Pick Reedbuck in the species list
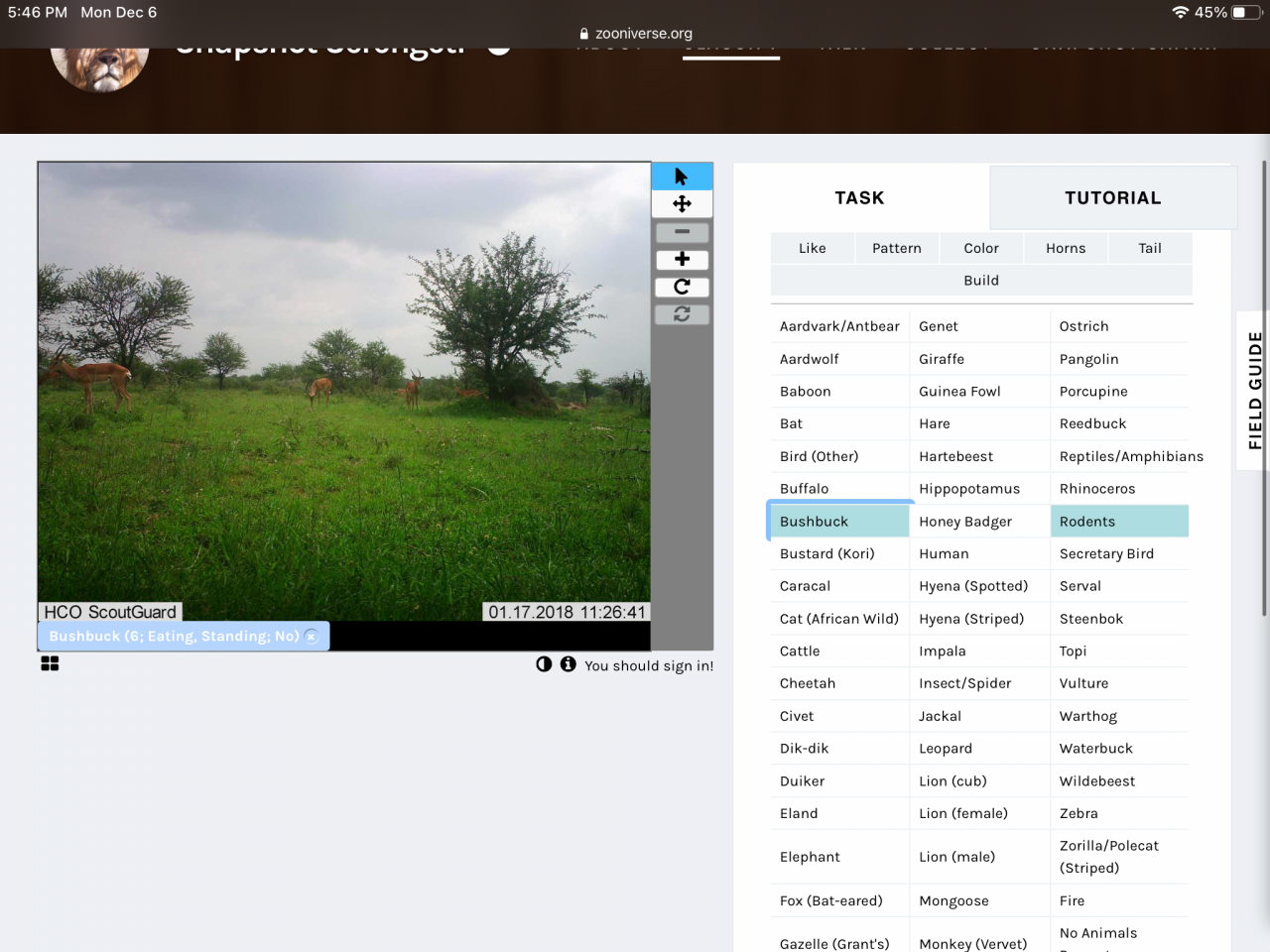1270x952 pixels. 1119,423
